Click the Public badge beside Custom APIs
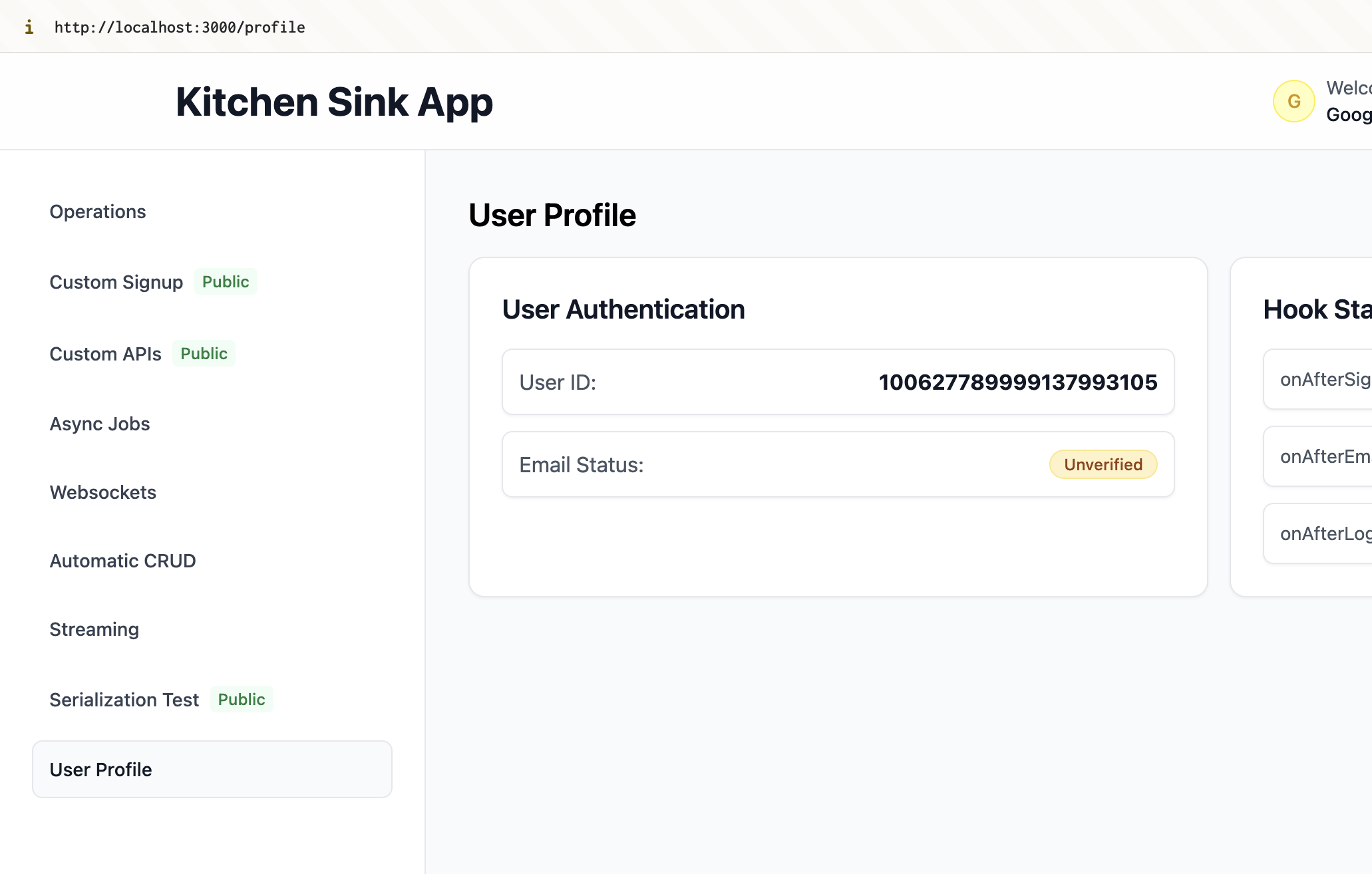This screenshot has height=874, width=1372. 204,353
